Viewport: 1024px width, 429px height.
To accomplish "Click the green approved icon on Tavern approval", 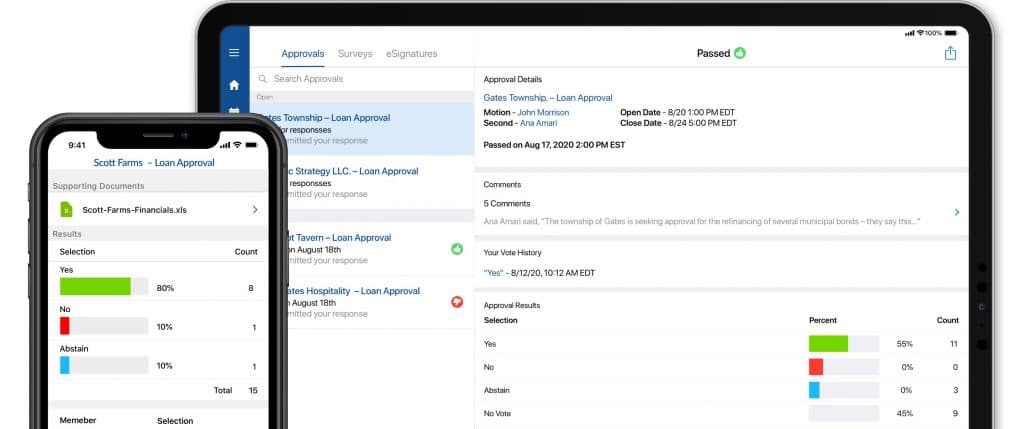I will tap(457, 248).
